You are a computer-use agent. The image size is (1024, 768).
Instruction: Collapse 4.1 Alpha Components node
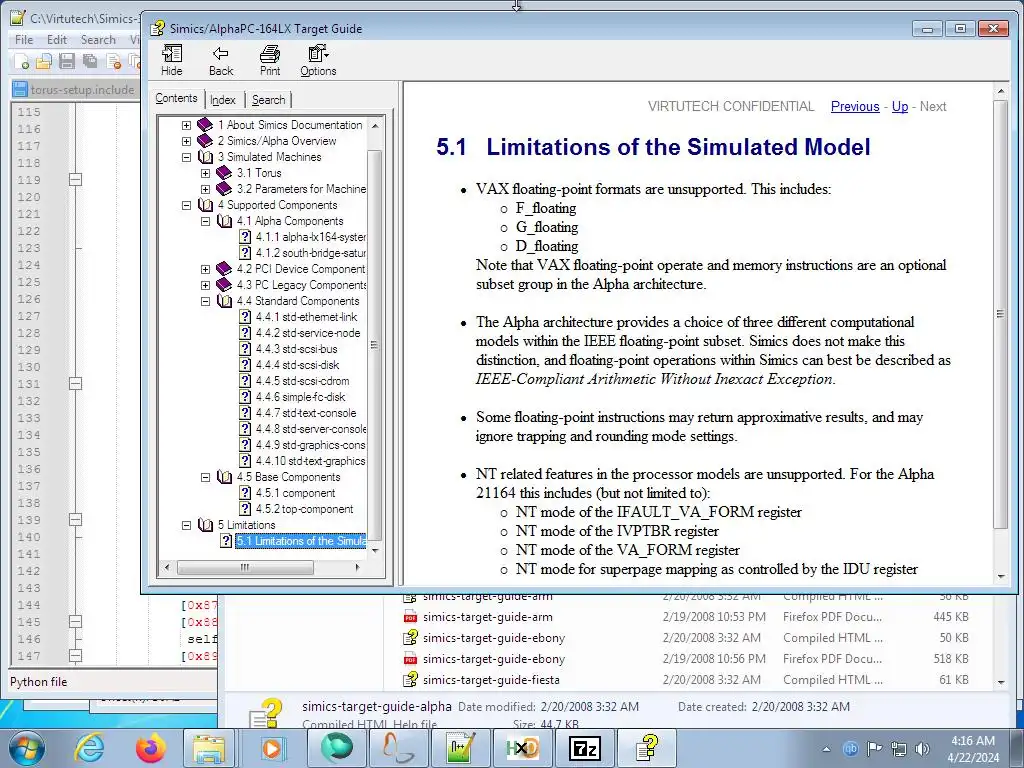205,221
